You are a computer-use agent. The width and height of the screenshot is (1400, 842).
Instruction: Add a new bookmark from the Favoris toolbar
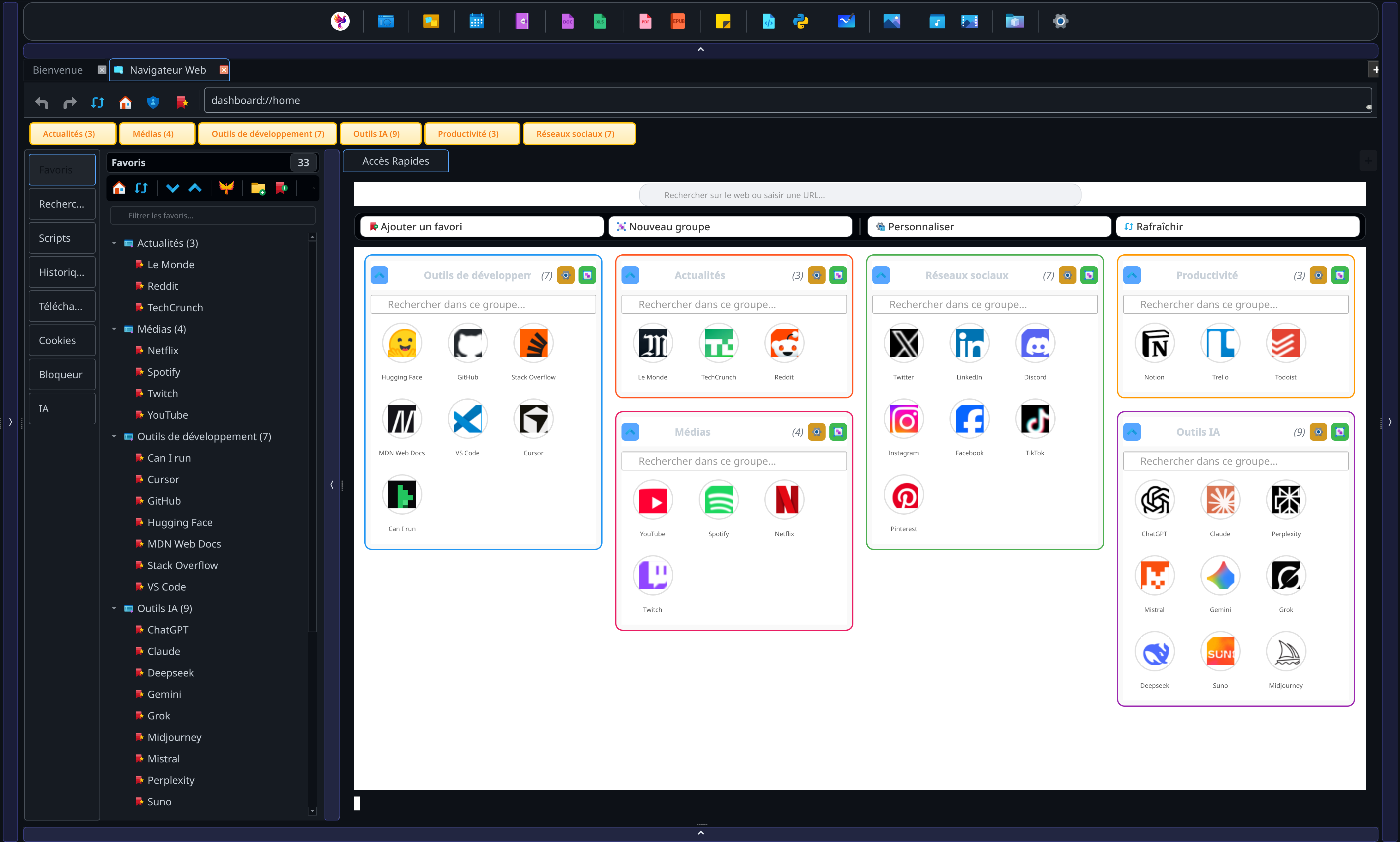282,188
